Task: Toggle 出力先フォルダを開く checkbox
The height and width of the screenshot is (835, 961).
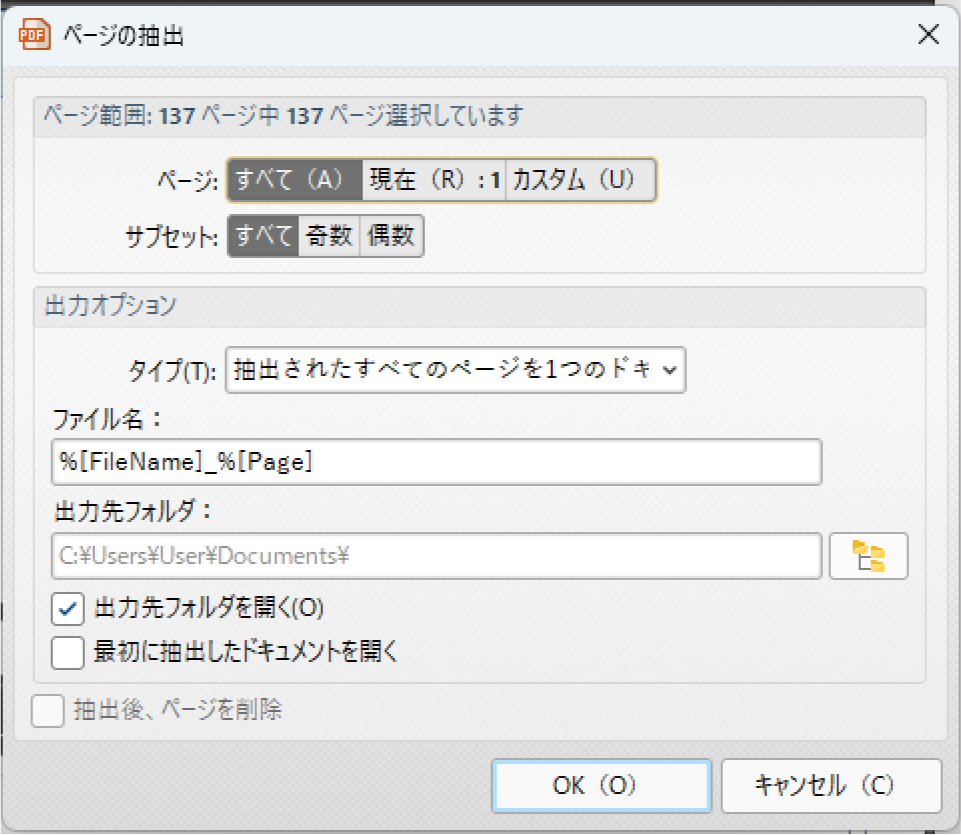Action: [x=67, y=608]
